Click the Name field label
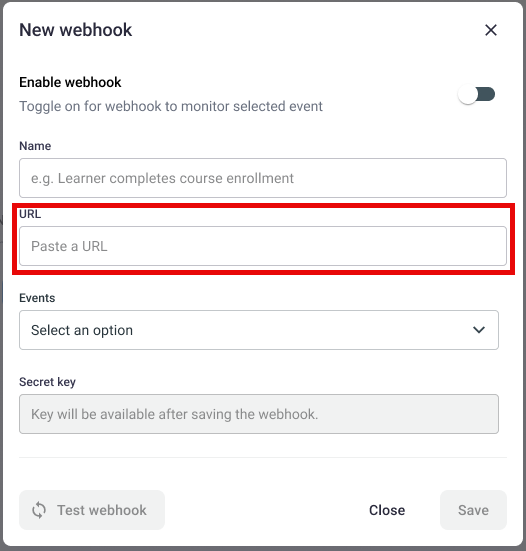The height and width of the screenshot is (551, 526). pyautogui.click(x=35, y=146)
